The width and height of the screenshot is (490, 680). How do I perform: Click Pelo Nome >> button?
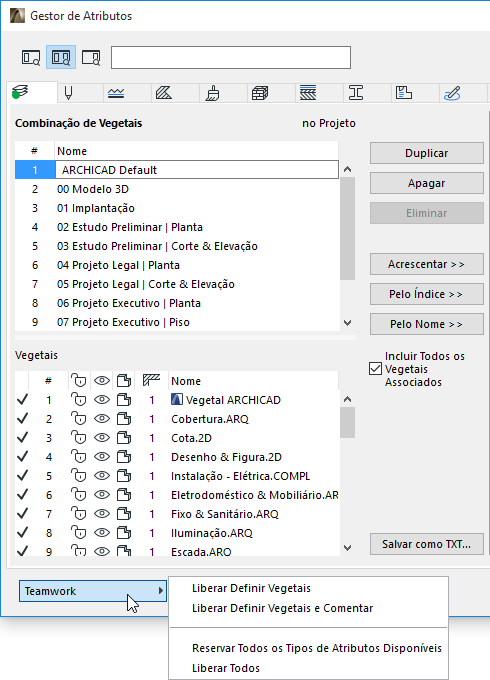[x=427, y=324]
